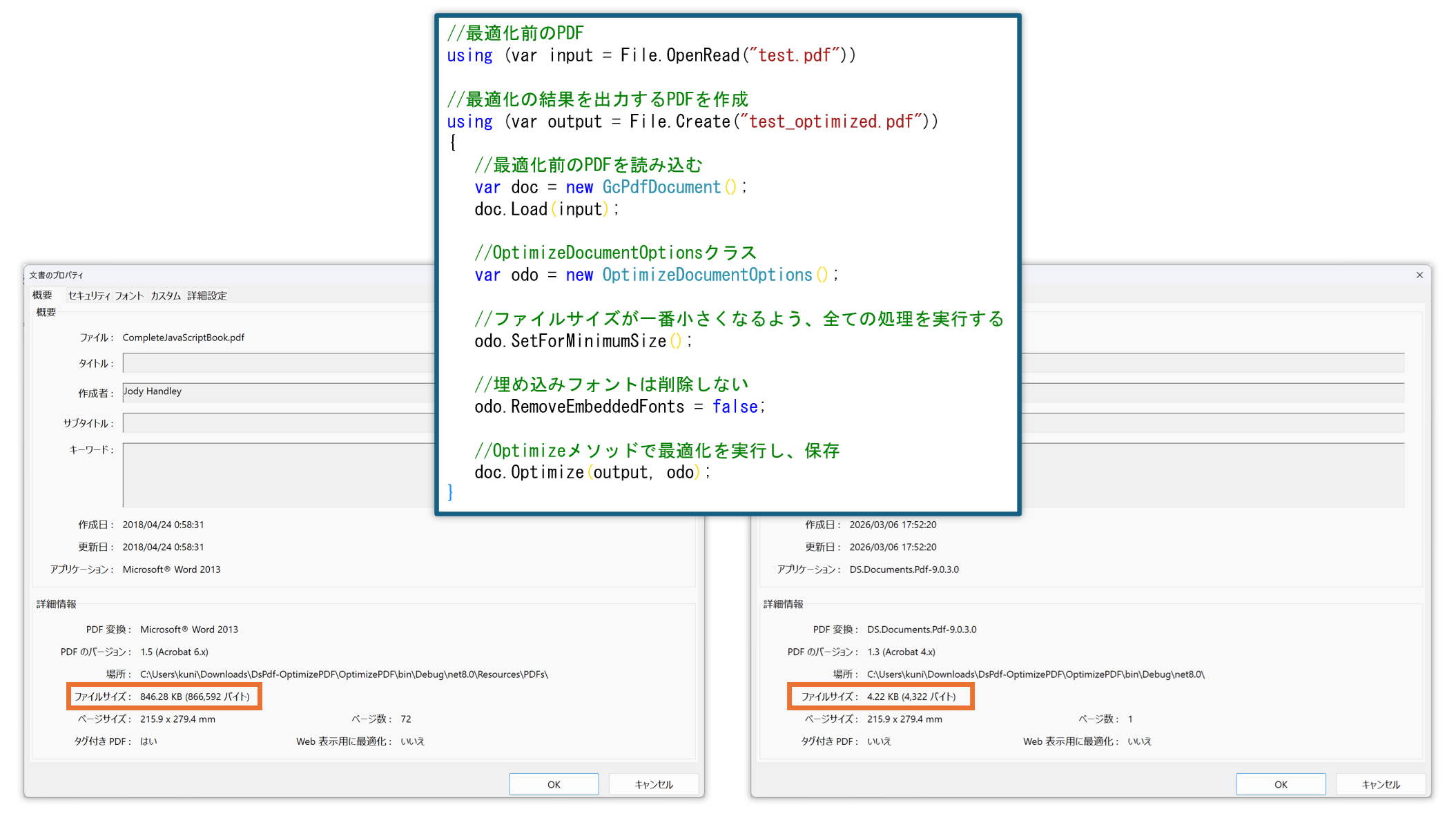This screenshot has height=818, width=1456.
Task: Switch to the 概要 tab in left dialog
Action: point(42,295)
